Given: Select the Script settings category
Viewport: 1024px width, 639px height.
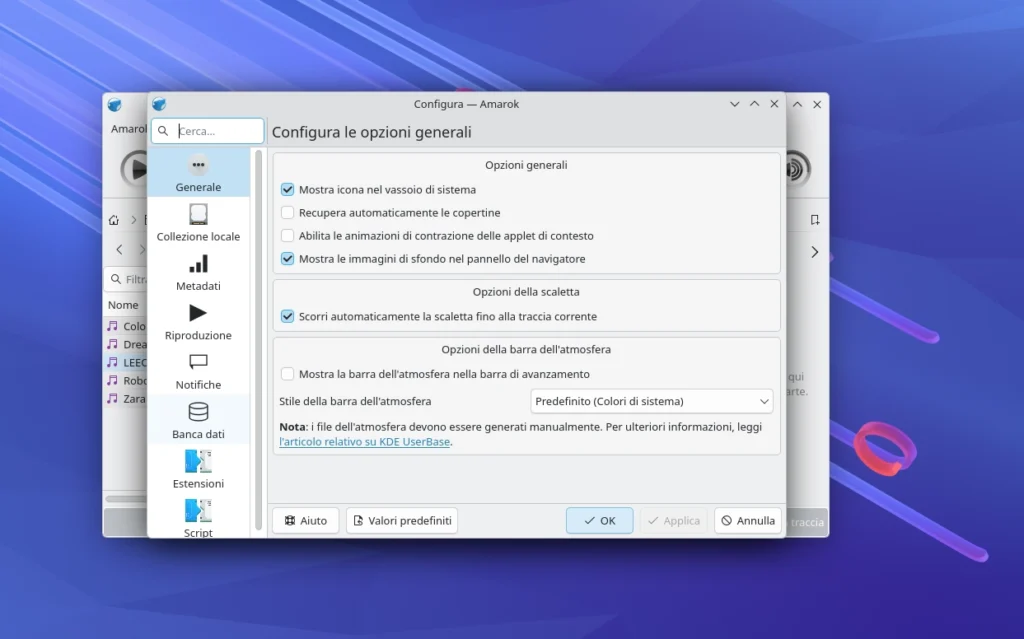Looking at the screenshot, I should pos(198,516).
